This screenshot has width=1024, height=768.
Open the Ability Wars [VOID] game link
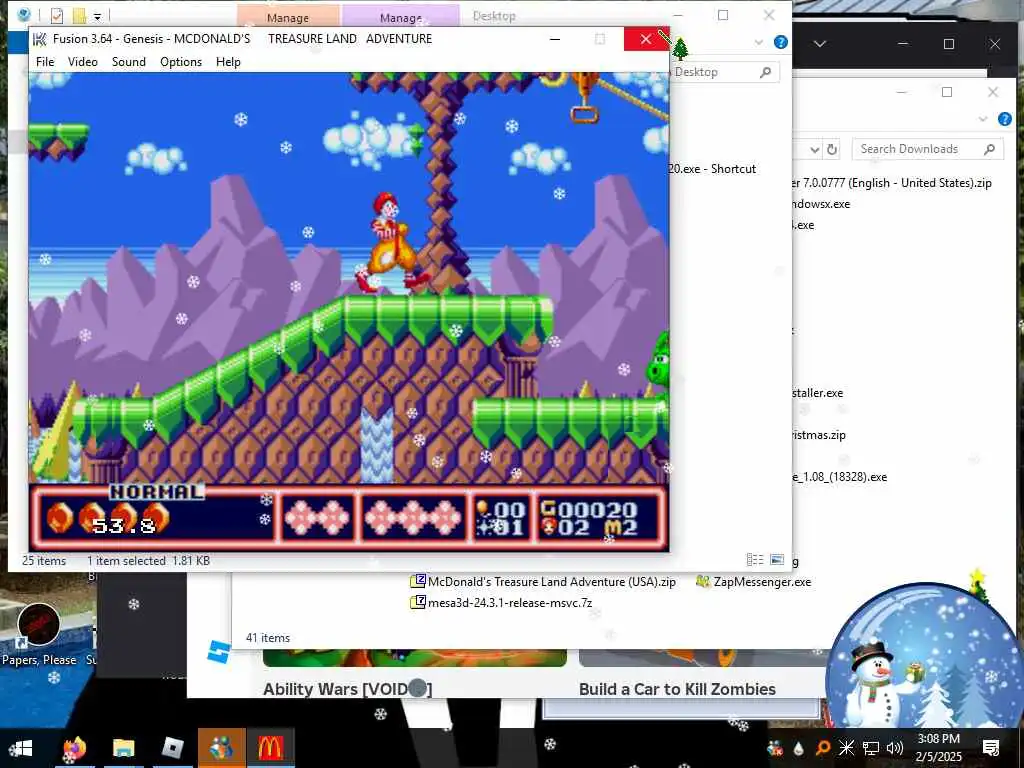point(347,689)
